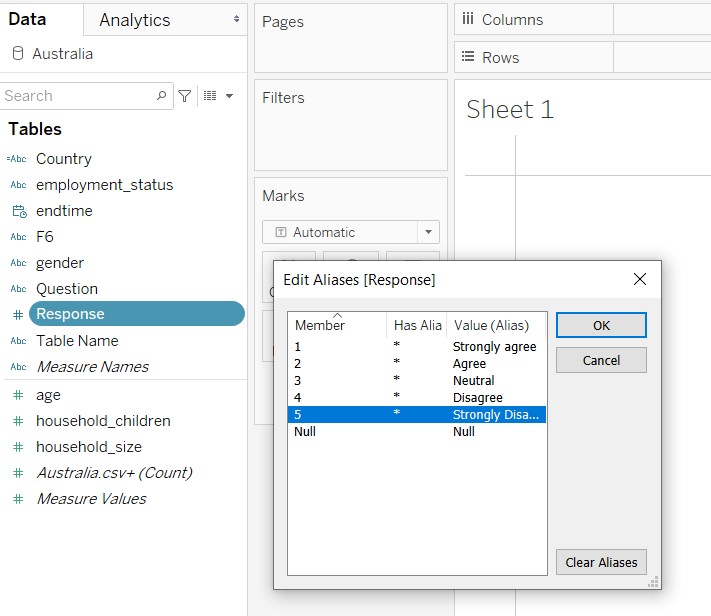Click the Sheet 1 title

point(510,109)
